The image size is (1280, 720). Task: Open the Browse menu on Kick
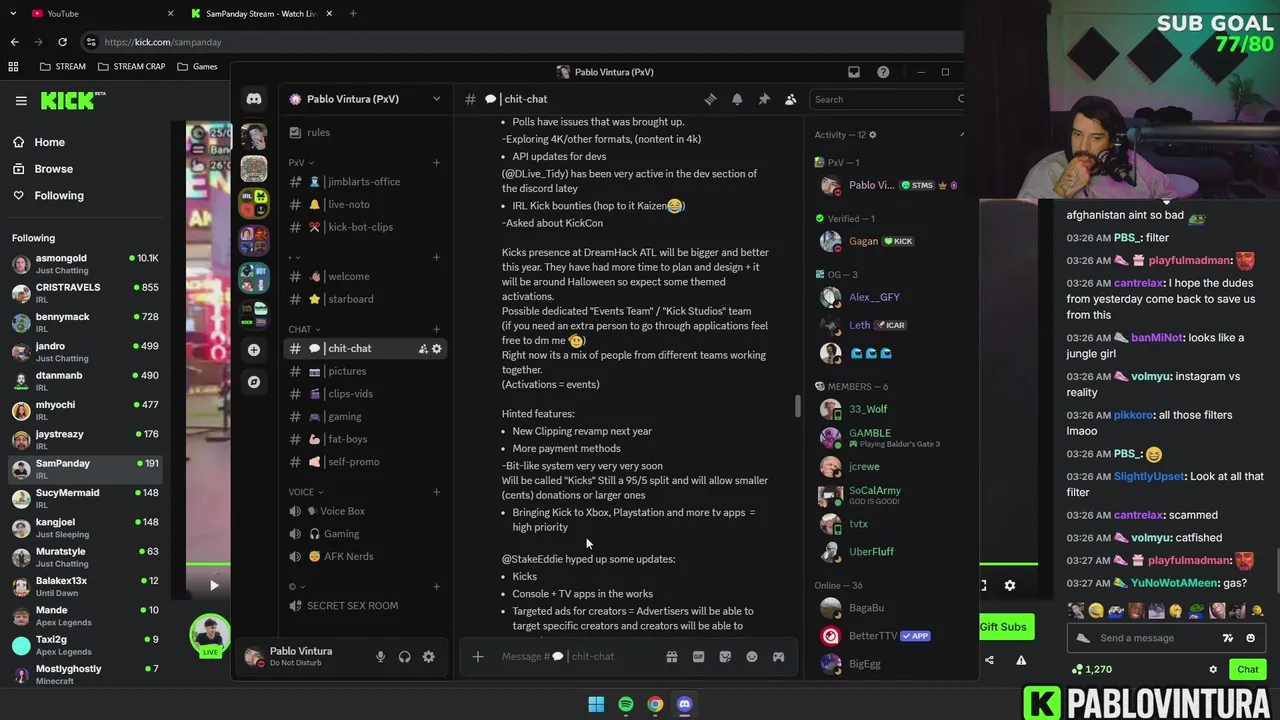[43, 169]
